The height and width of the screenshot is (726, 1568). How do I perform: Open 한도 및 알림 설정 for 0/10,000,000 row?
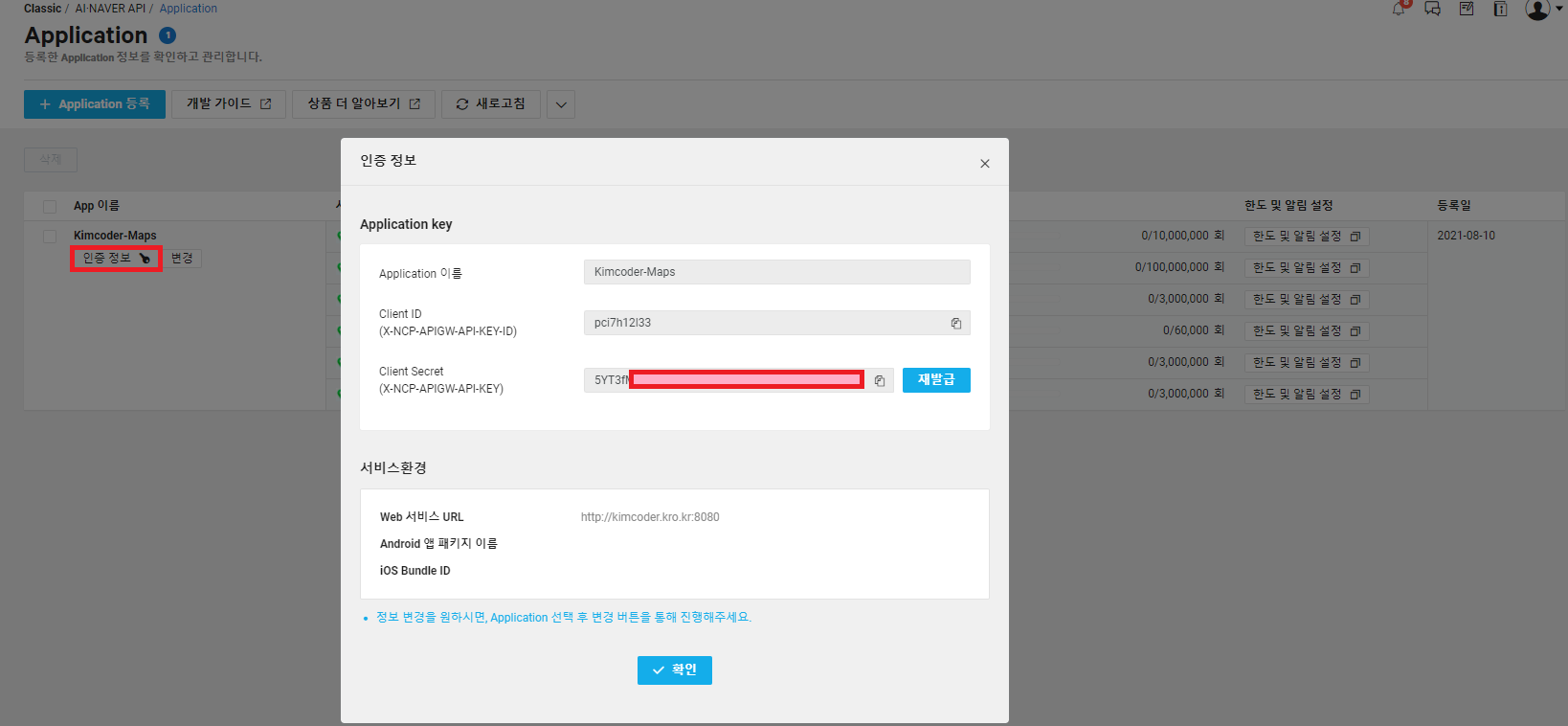(1307, 236)
